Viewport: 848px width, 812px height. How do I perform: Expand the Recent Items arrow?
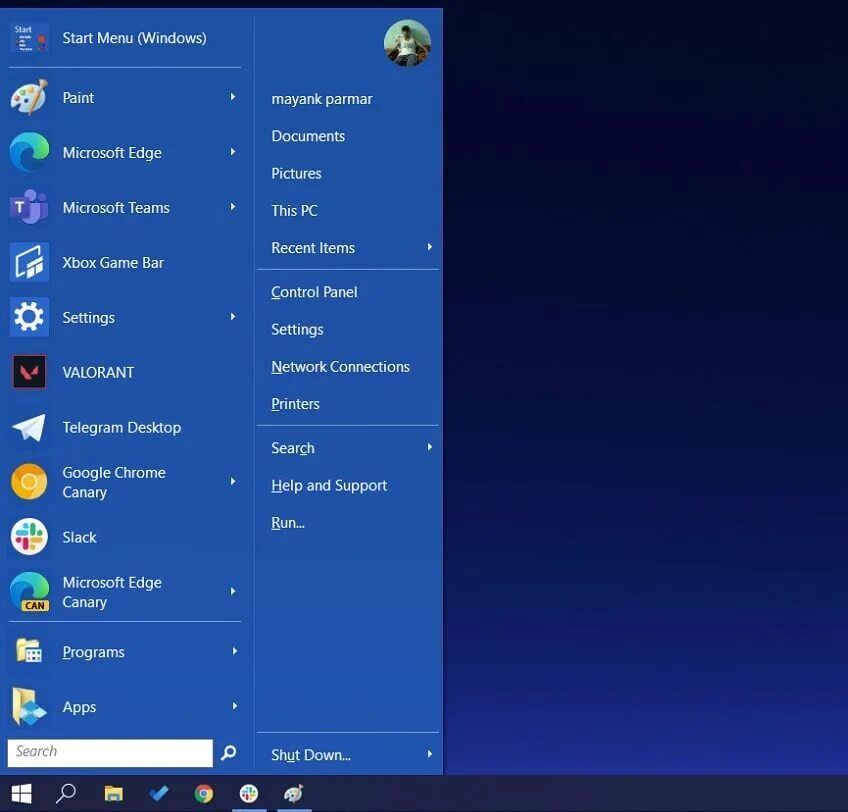tap(429, 247)
